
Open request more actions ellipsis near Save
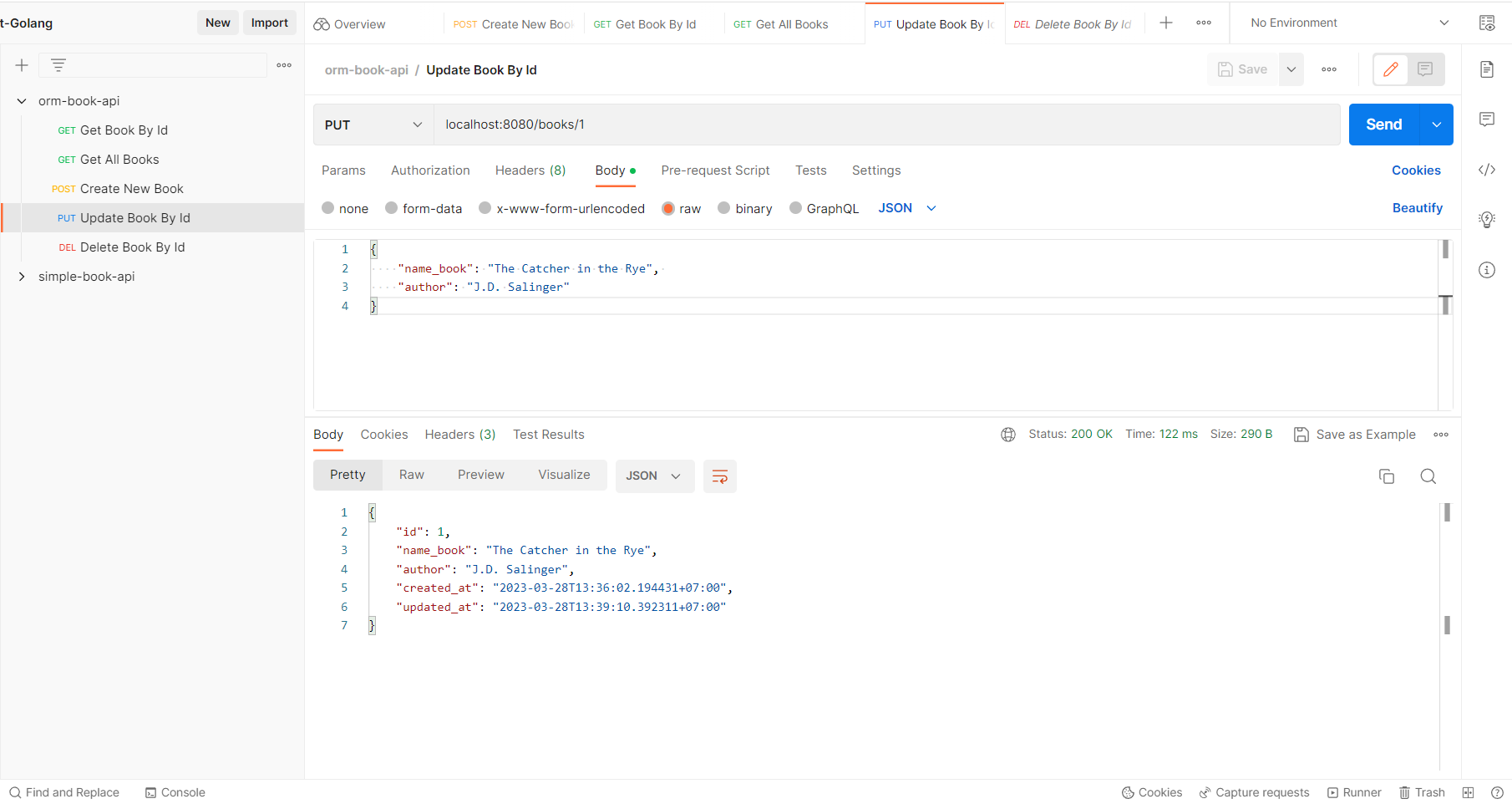pyautogui.click(x=1329, y=69)
